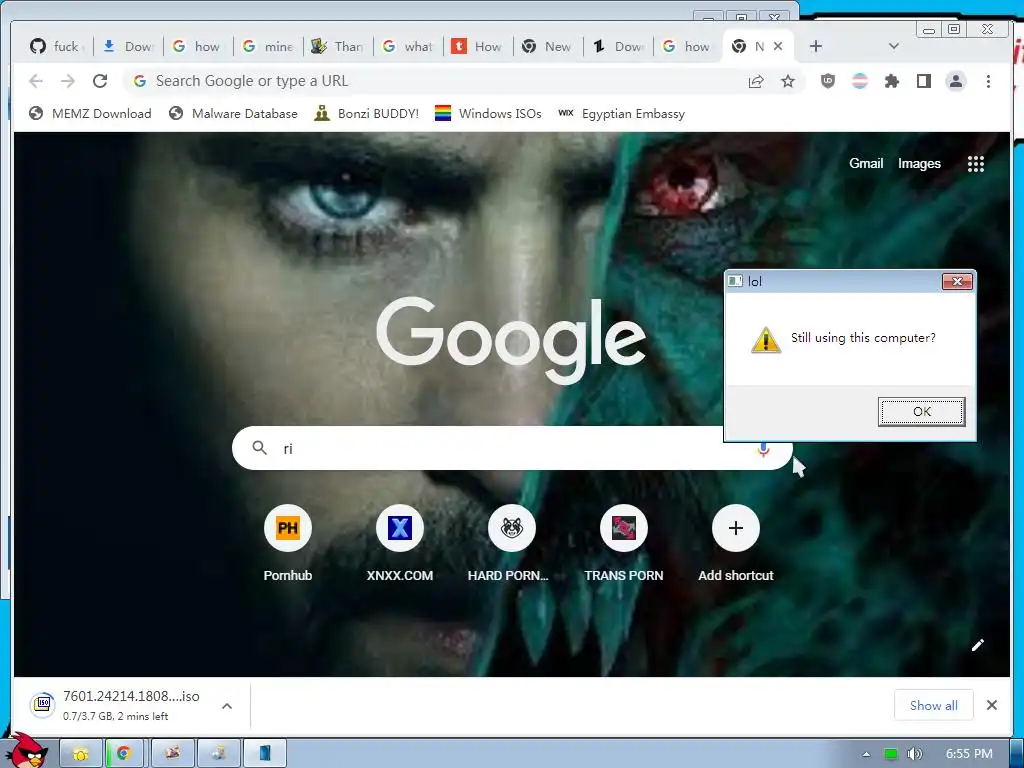Open the Windows ISOs bookmark
Viewport: 1024px width, 768px height.
(x=488, y=114)
